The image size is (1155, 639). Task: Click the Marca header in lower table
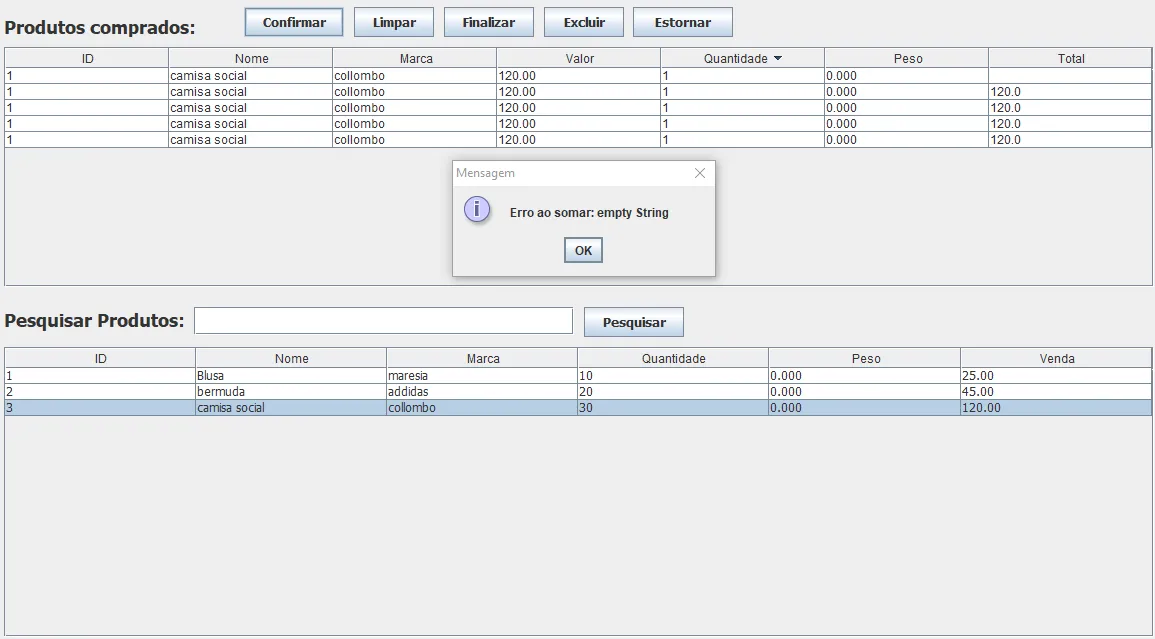coord(482,358)
